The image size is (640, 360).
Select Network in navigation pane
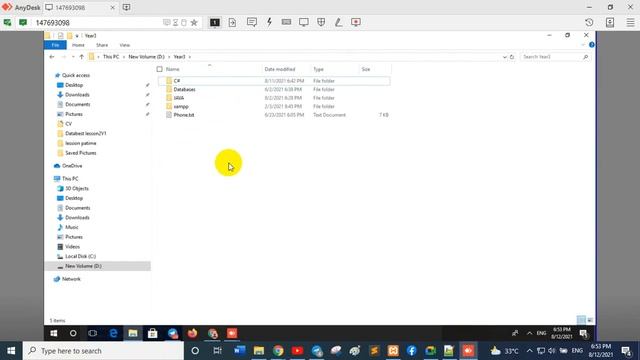pos(71,279)
